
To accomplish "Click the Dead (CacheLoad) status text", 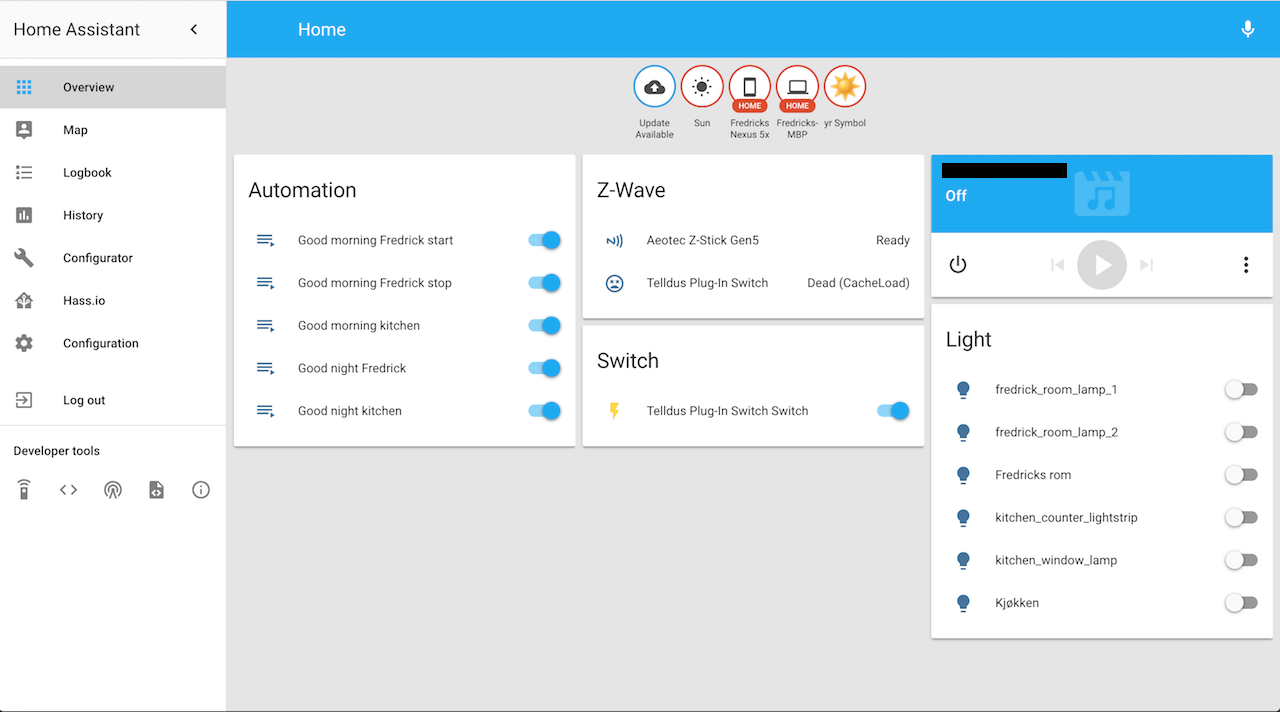I will [859, 283].
